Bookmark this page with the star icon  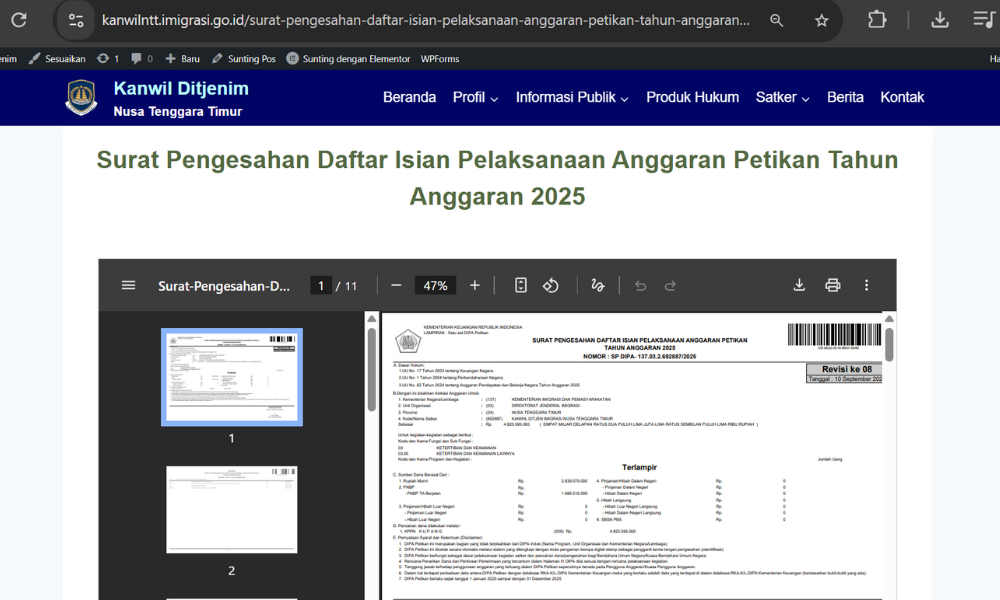pyautogui.click(x=821, y=20)
